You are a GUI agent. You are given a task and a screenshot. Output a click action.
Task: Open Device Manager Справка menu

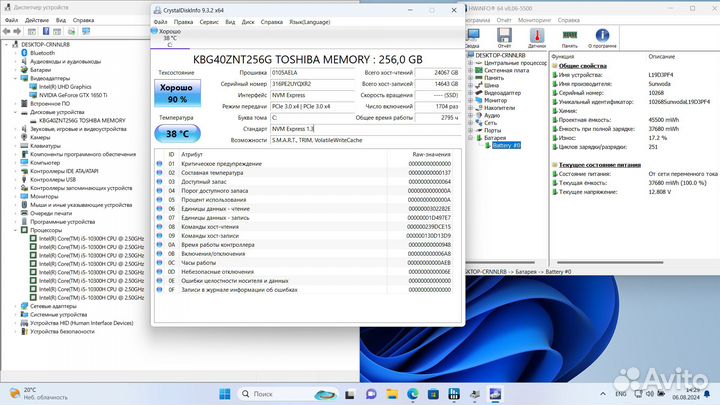[x=83, y=20]
